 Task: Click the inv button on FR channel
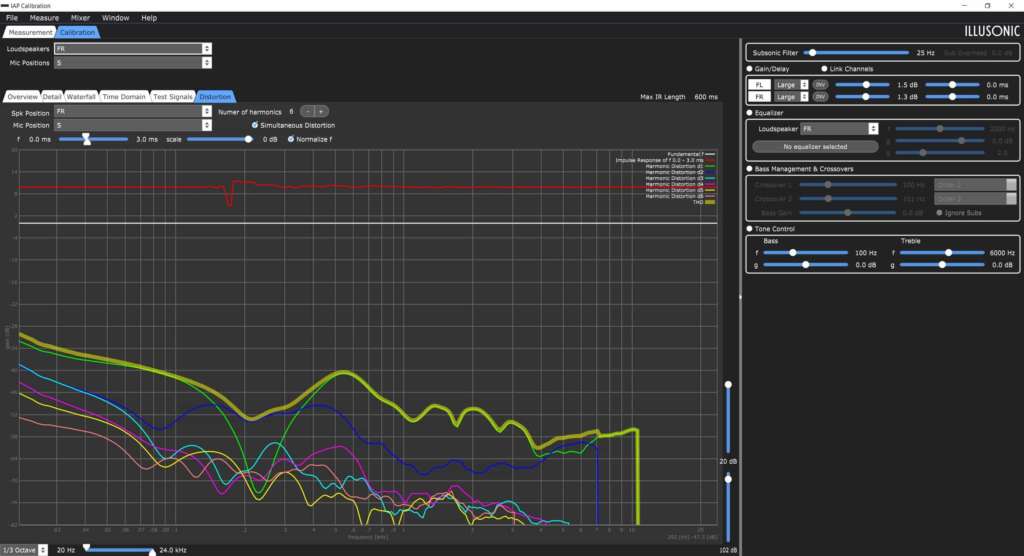(x=820, y=97)
